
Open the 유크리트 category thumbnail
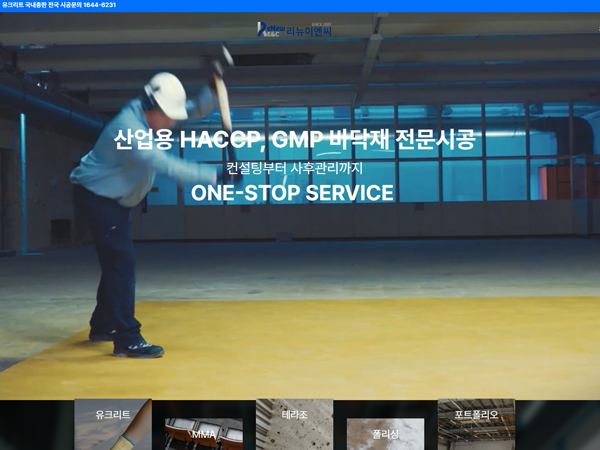[113, 432]
